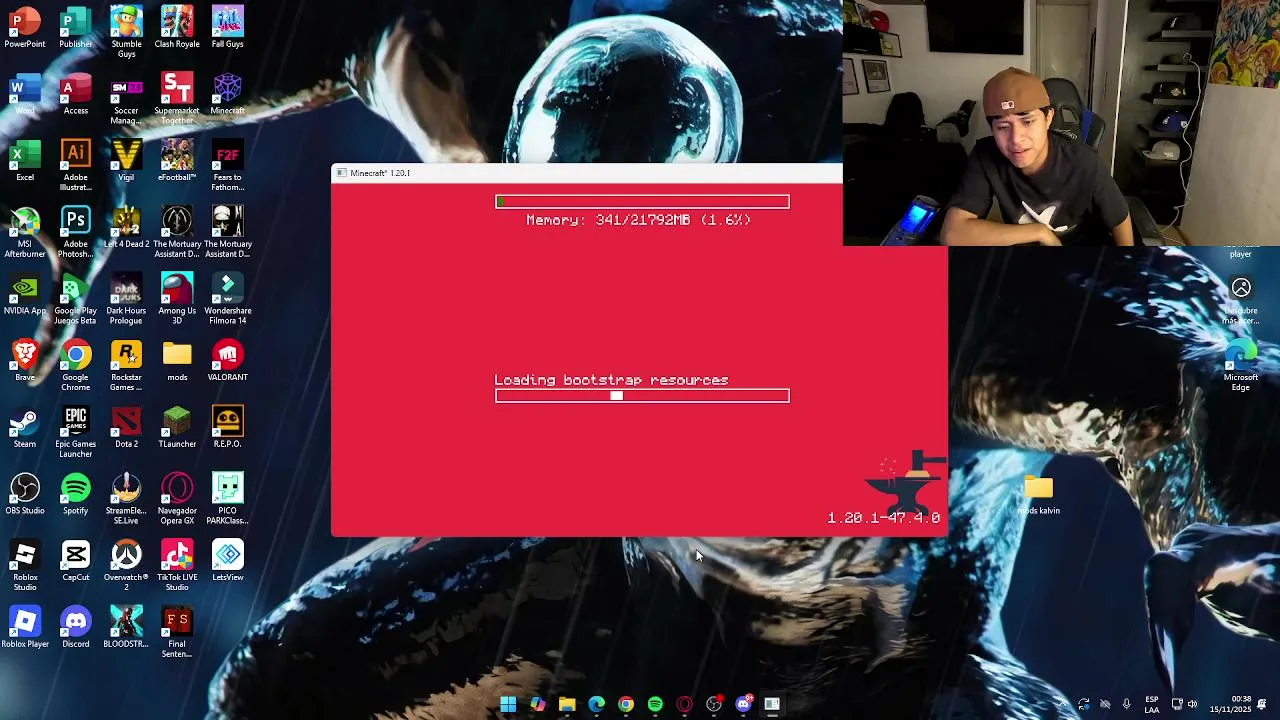Select Google Chrome desktop shortcut
Screen dimensions: 1280x720
(76, 365)
